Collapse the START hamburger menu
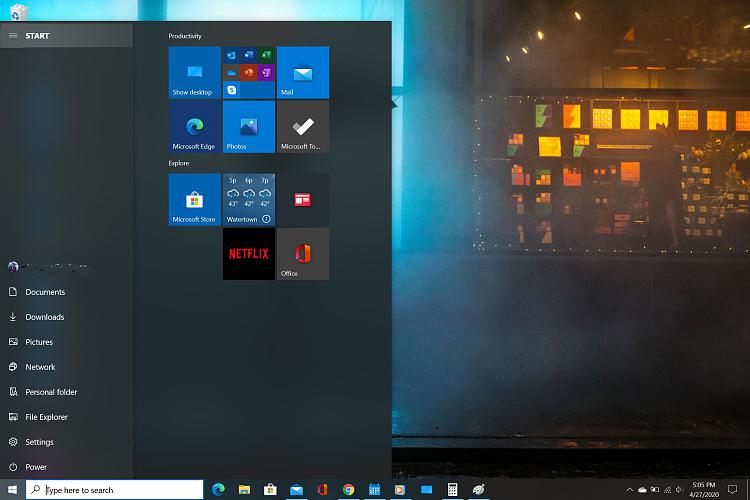Viewport: 750px width, 500px height. coord(13,36)
